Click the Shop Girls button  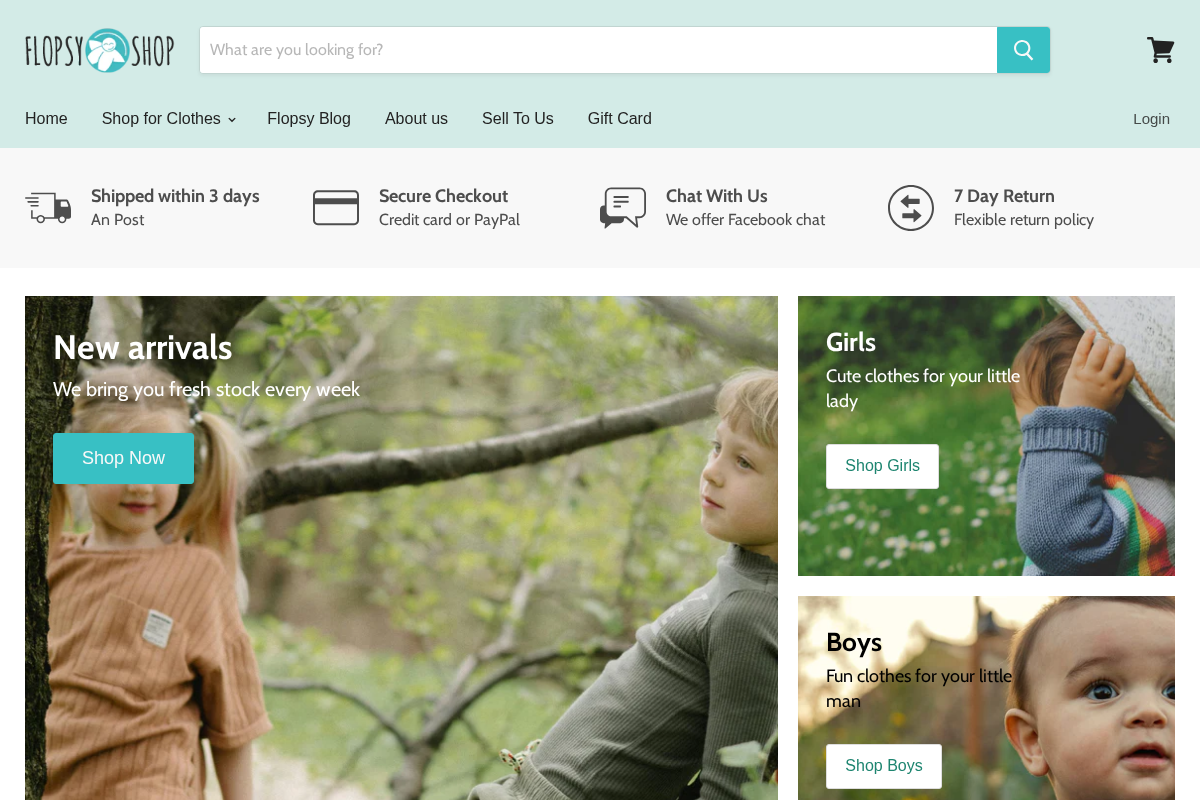coord(882,466)
